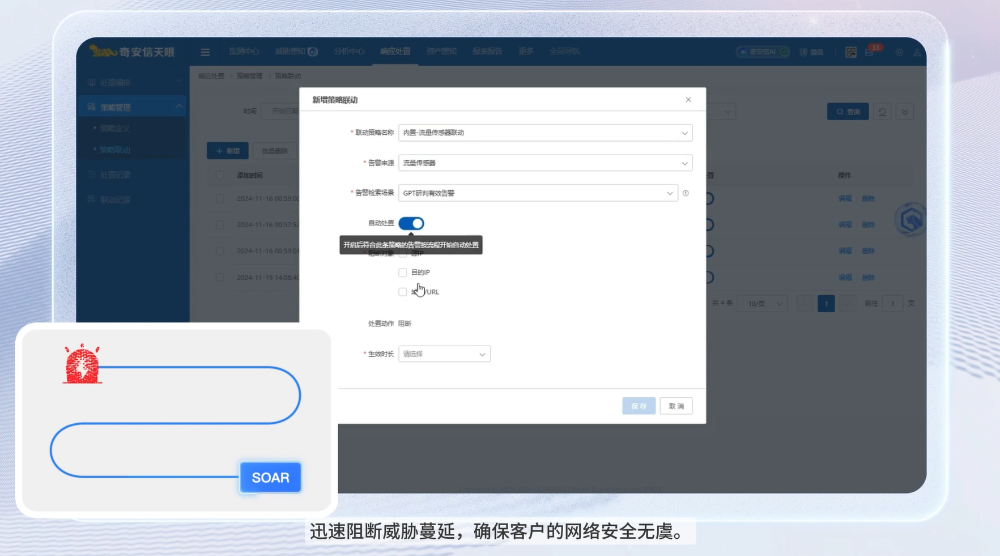The height and width of the screenshot is (556, 1000).
Task: Edit the 2024-11-15 14:08 row via 编辑
Action: pos(845,277)
